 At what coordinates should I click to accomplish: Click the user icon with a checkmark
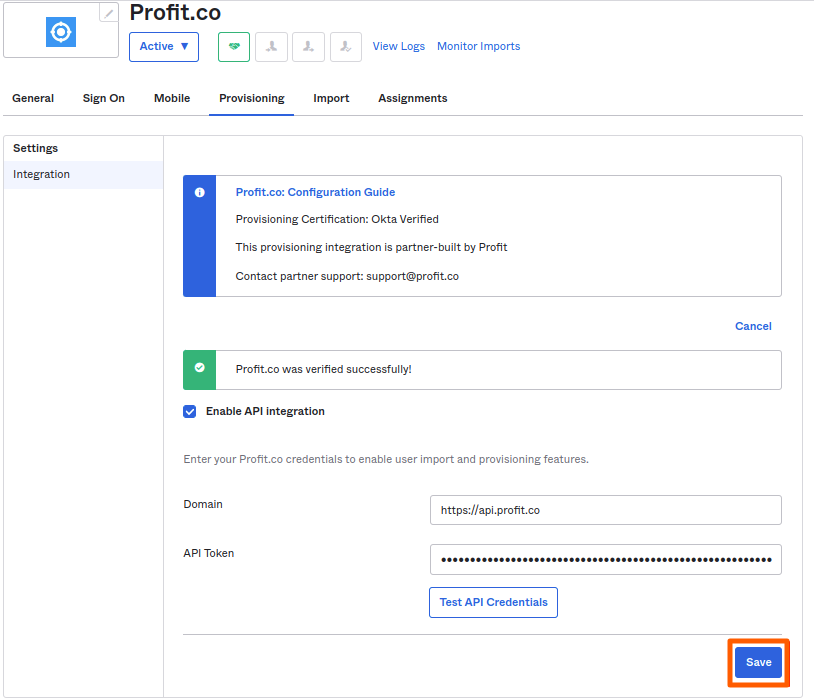(346, 47)
